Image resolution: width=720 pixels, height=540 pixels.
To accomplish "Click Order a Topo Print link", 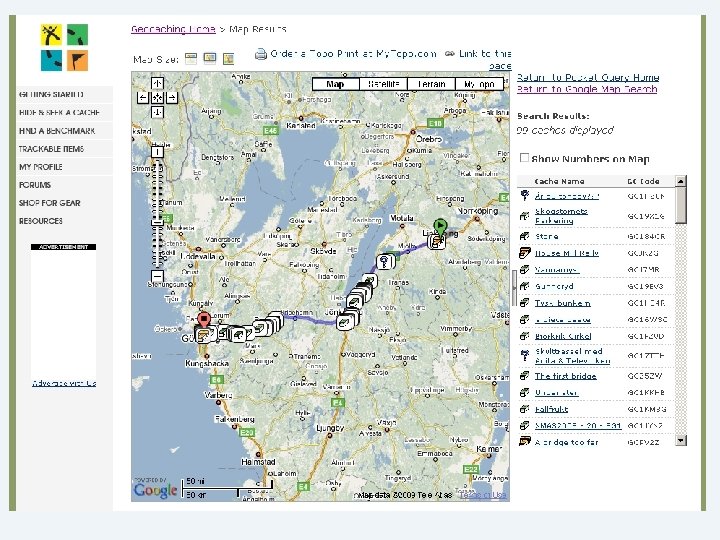I will [353, 54].
